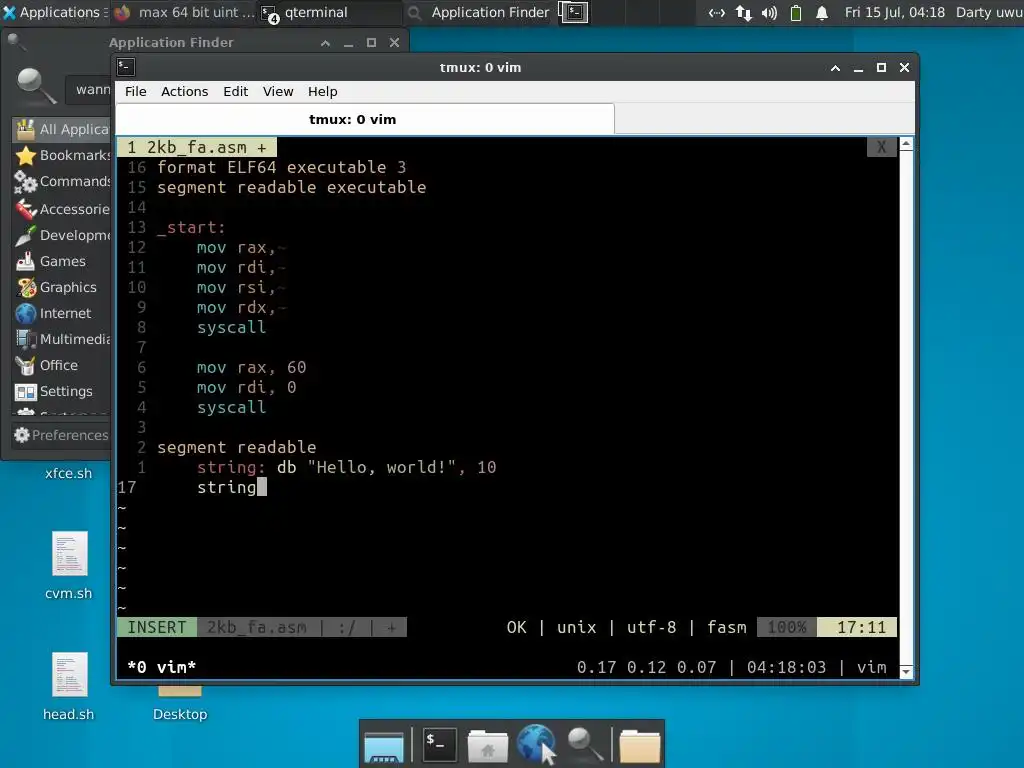Open the Edit menu in qterminal

235,91
